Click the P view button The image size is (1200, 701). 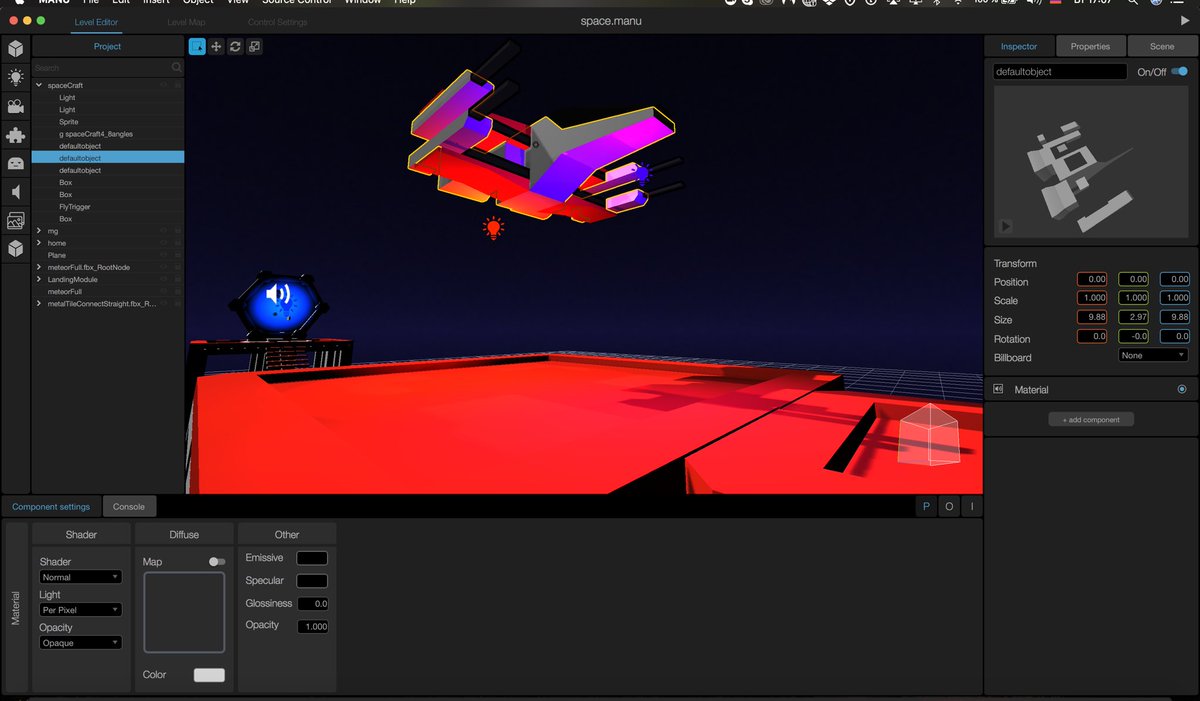[x=926, y=507]
